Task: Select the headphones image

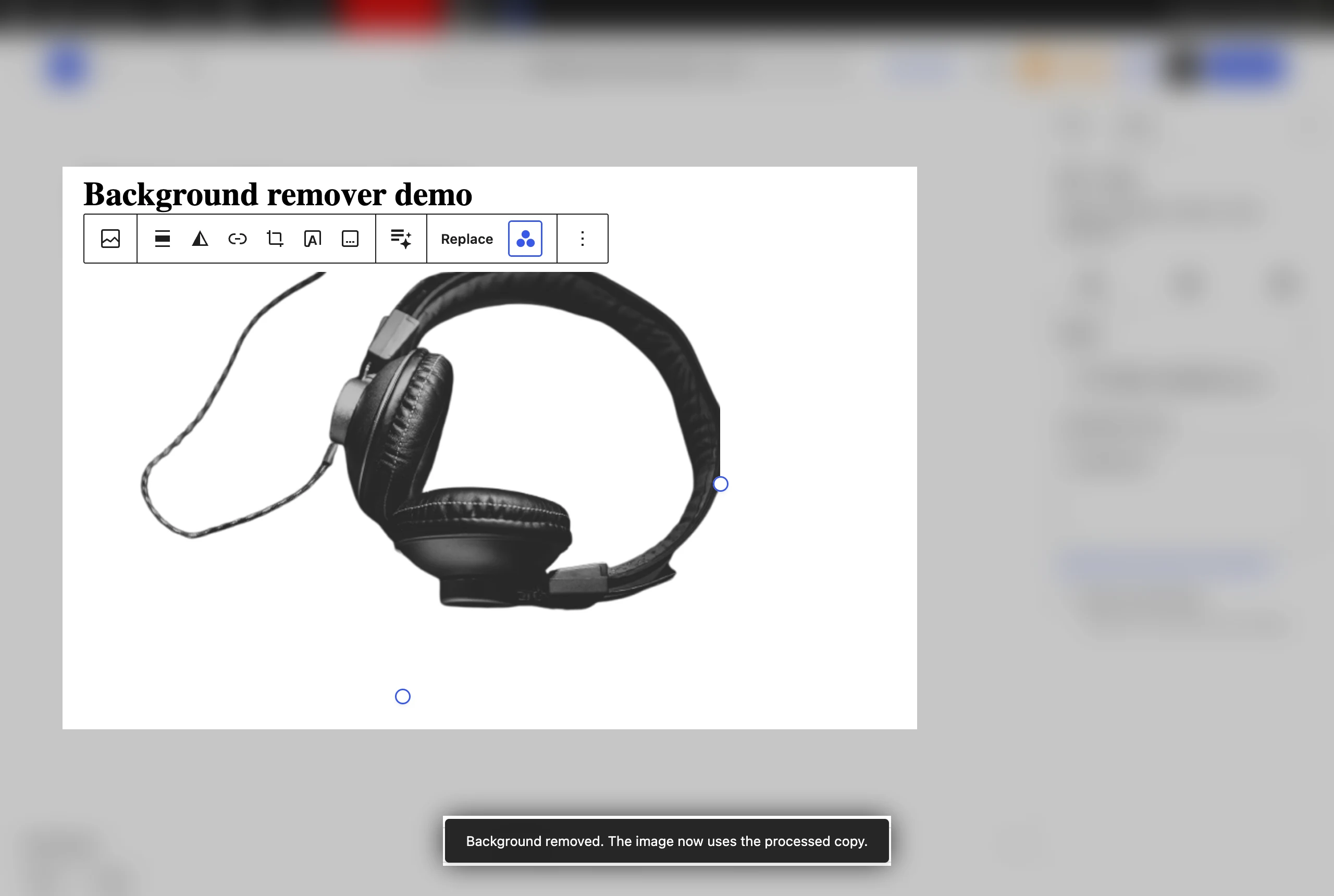Action: point(402,483)
